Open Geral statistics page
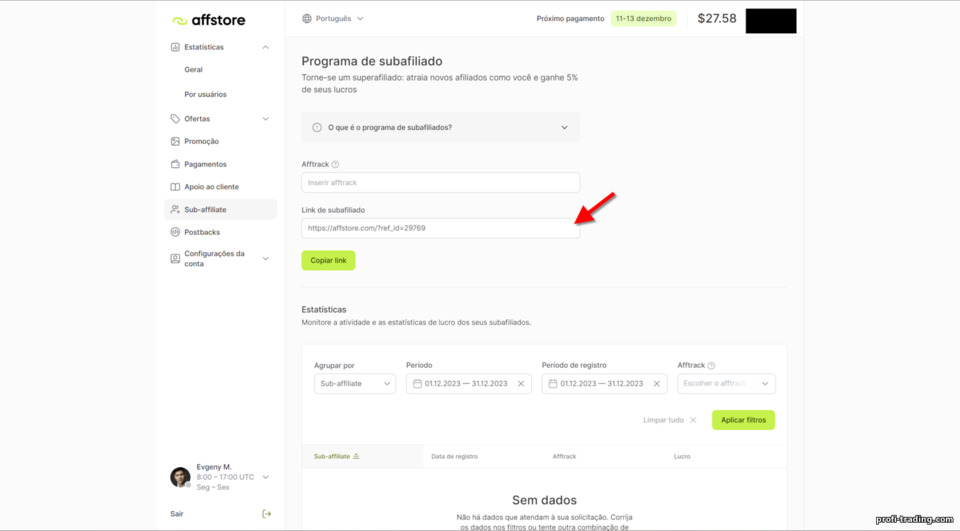960x531 pixels. pos(193,70)
